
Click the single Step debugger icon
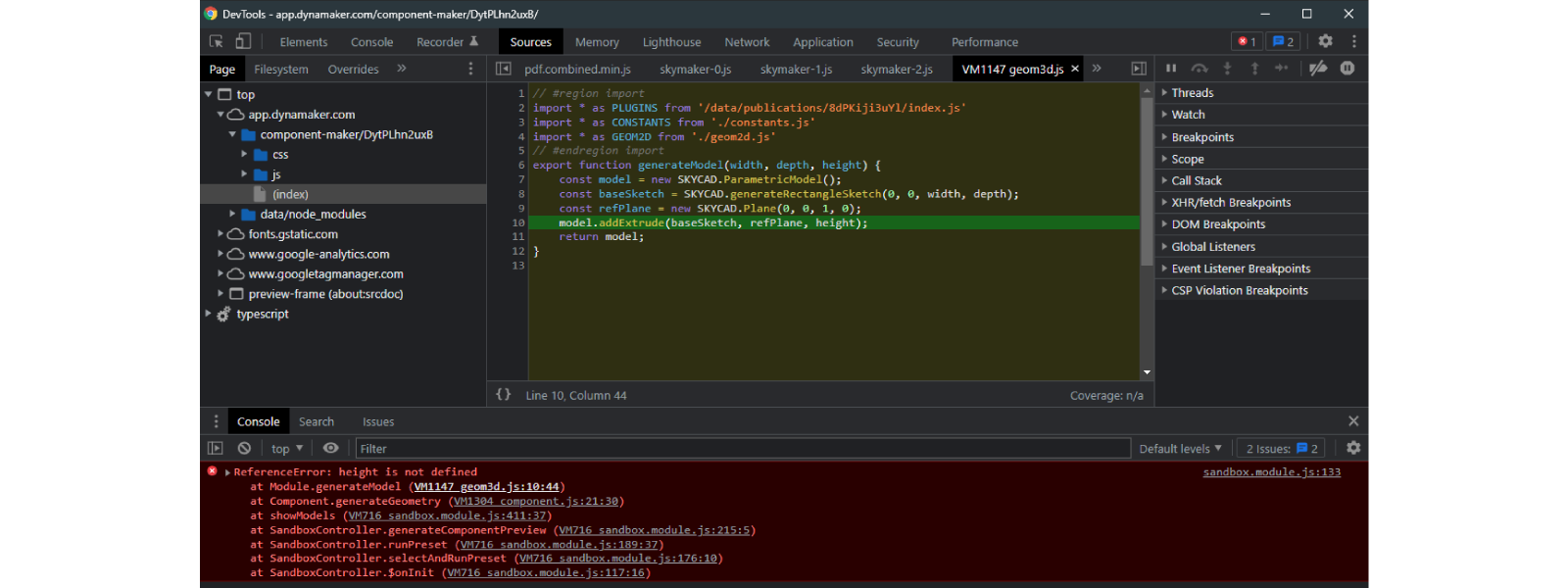tap(1282, 69)
